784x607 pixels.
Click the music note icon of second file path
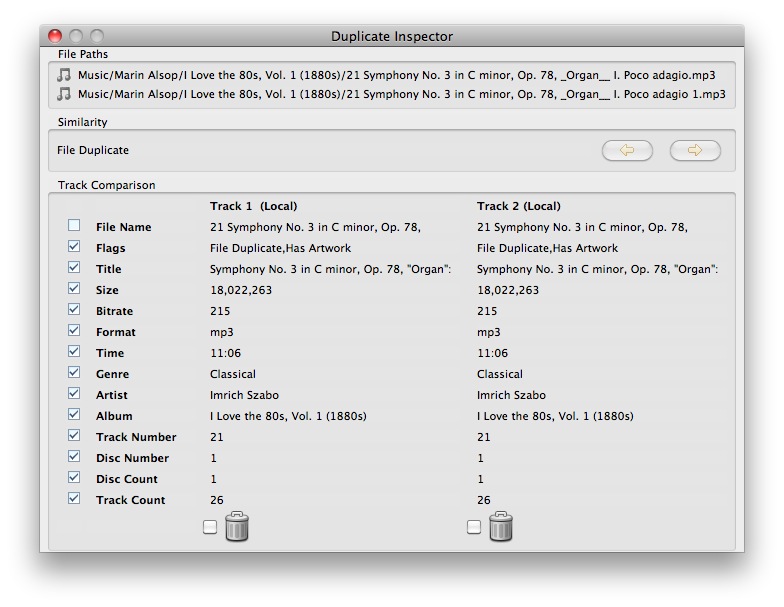click(64, 94)
